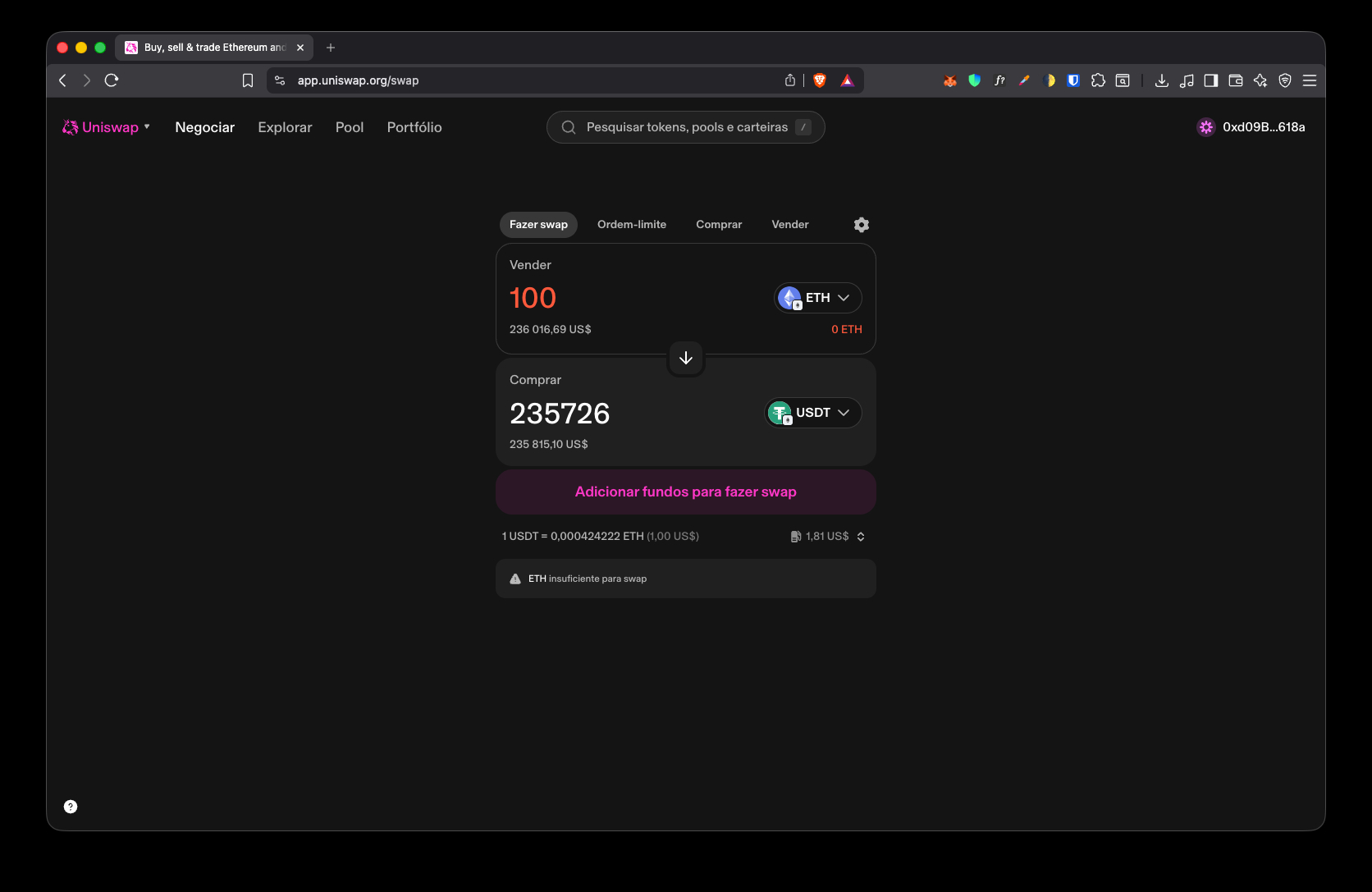Screen dimensions: 1372x892
Task: Open the help question mark icon
Action: point(71,807)
